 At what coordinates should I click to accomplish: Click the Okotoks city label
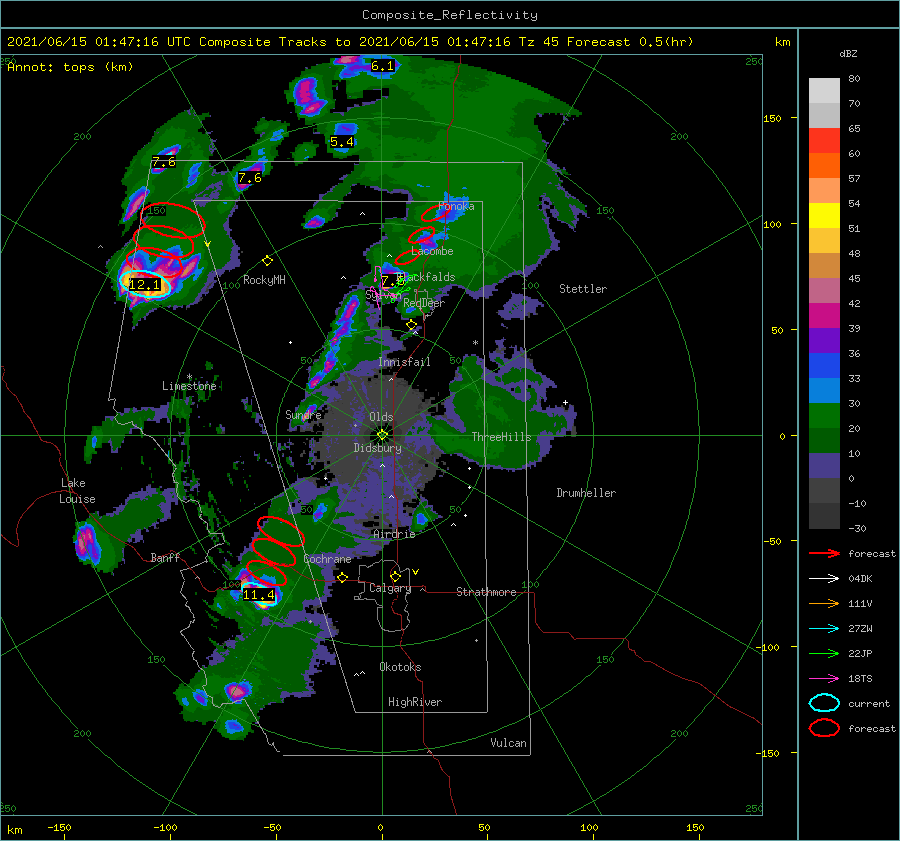coord(400,667)
